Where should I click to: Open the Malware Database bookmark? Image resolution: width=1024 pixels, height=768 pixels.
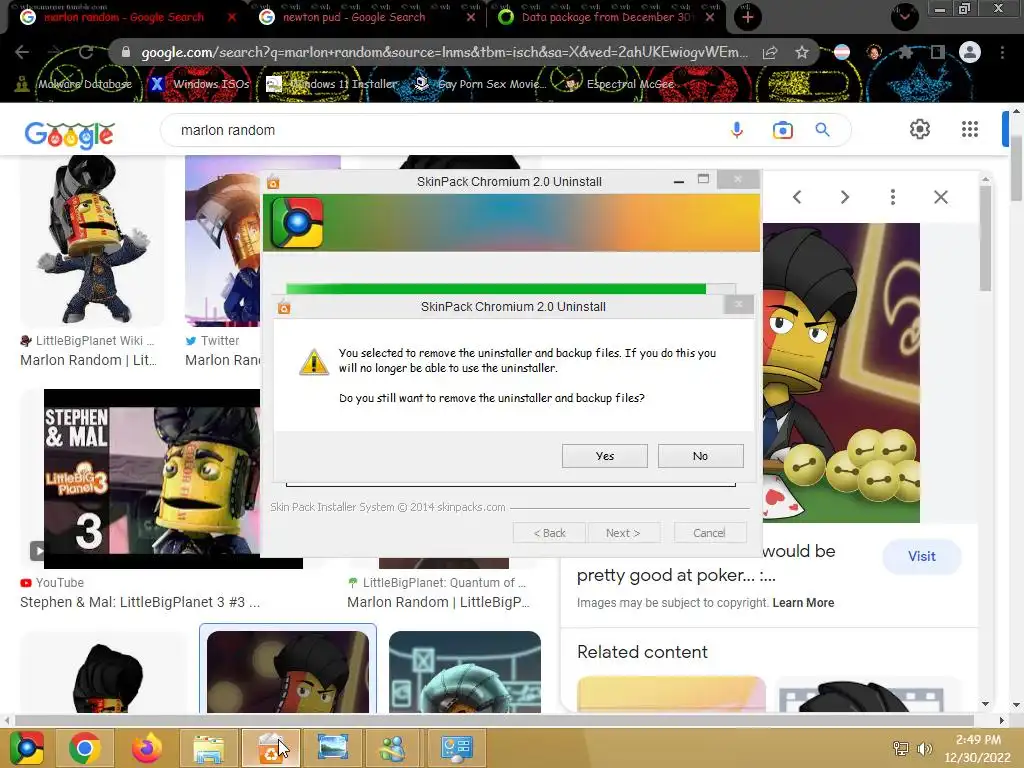74,84
